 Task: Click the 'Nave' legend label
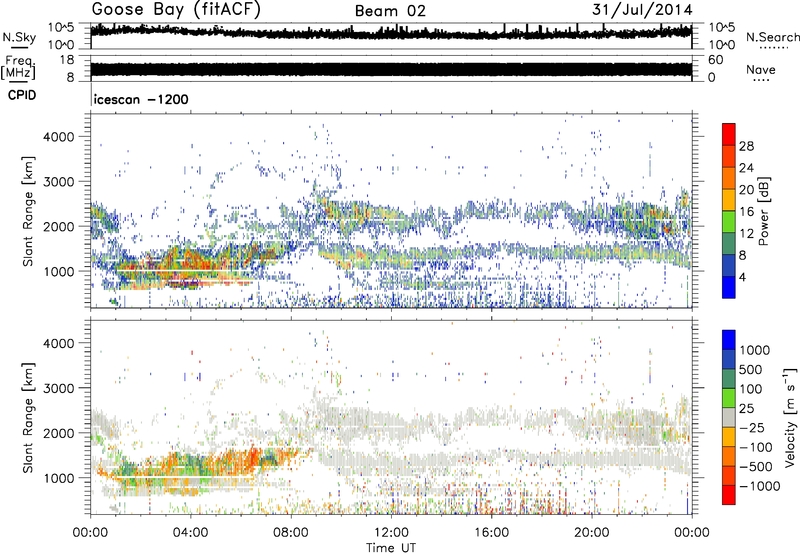pyautogui.click(x=761, y=69)
